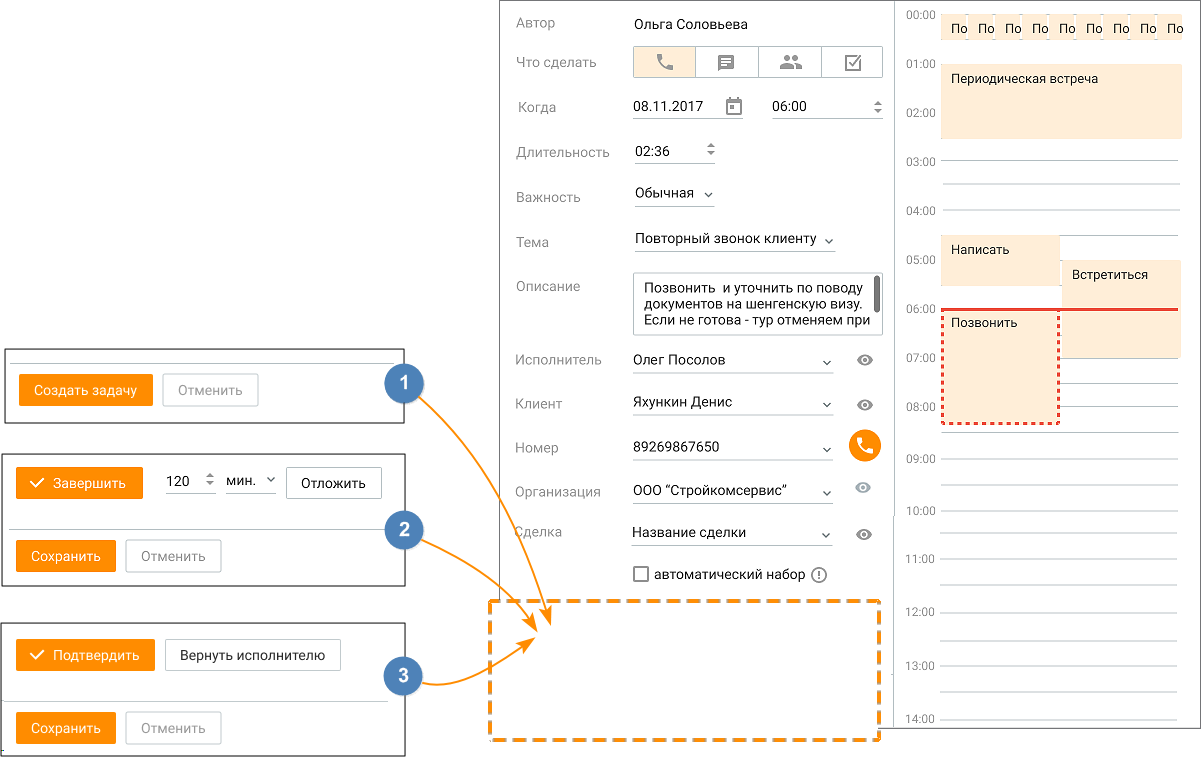
Task: Click the Описание text area scrollbar
Action: 877,293
